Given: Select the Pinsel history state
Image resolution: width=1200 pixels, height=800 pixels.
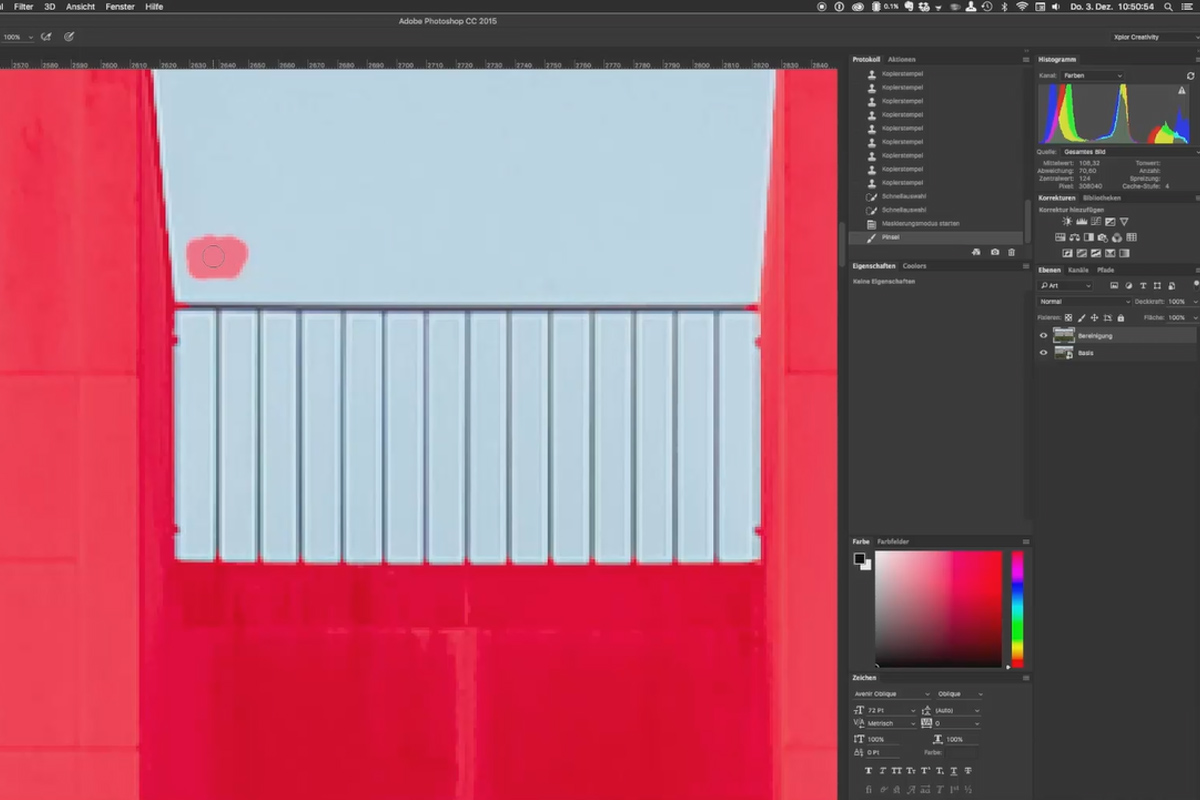Looking at the screenshot, I should click(x=935, y=237).
